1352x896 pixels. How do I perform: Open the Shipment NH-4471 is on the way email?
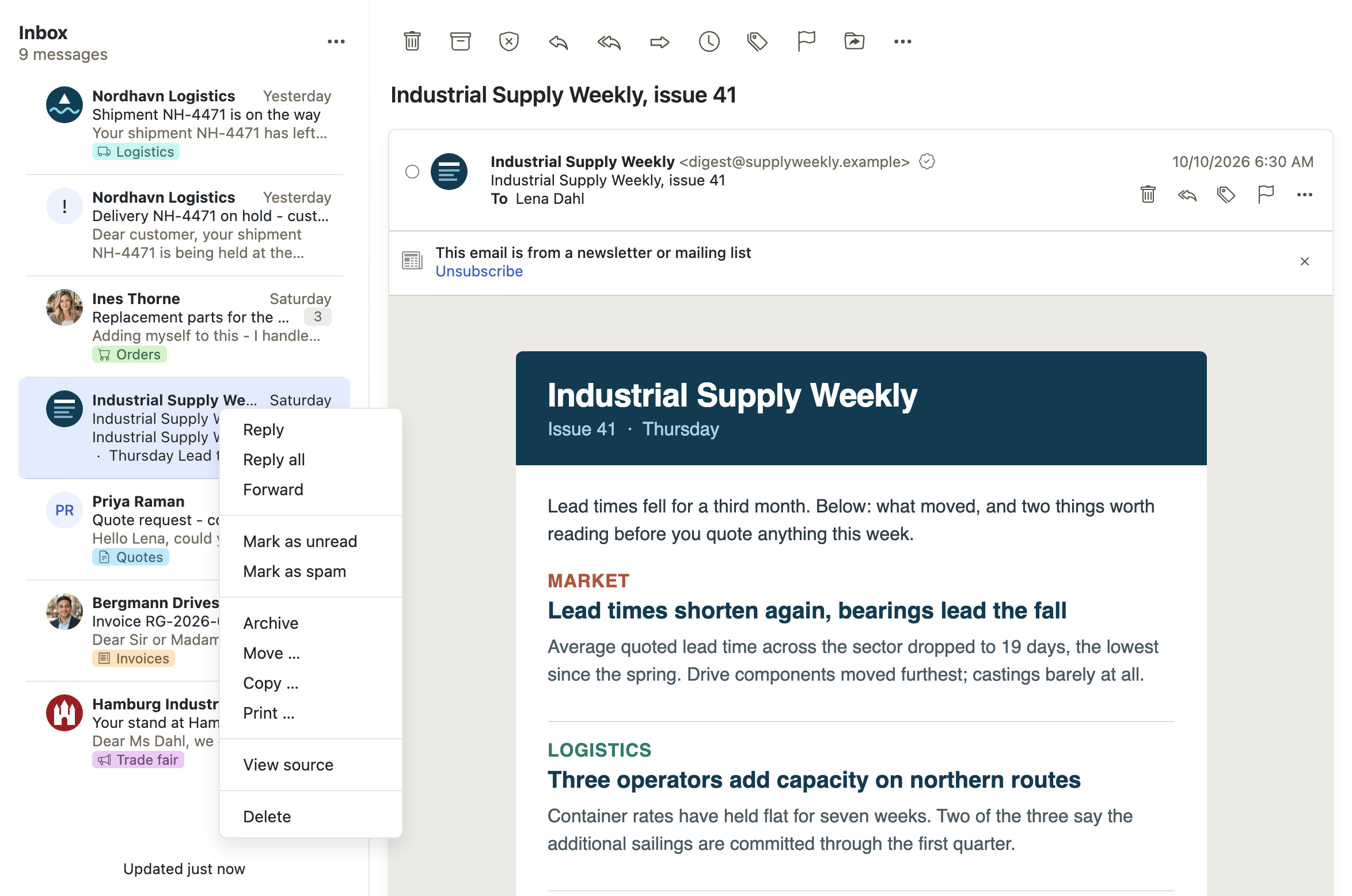click(184, 123)
